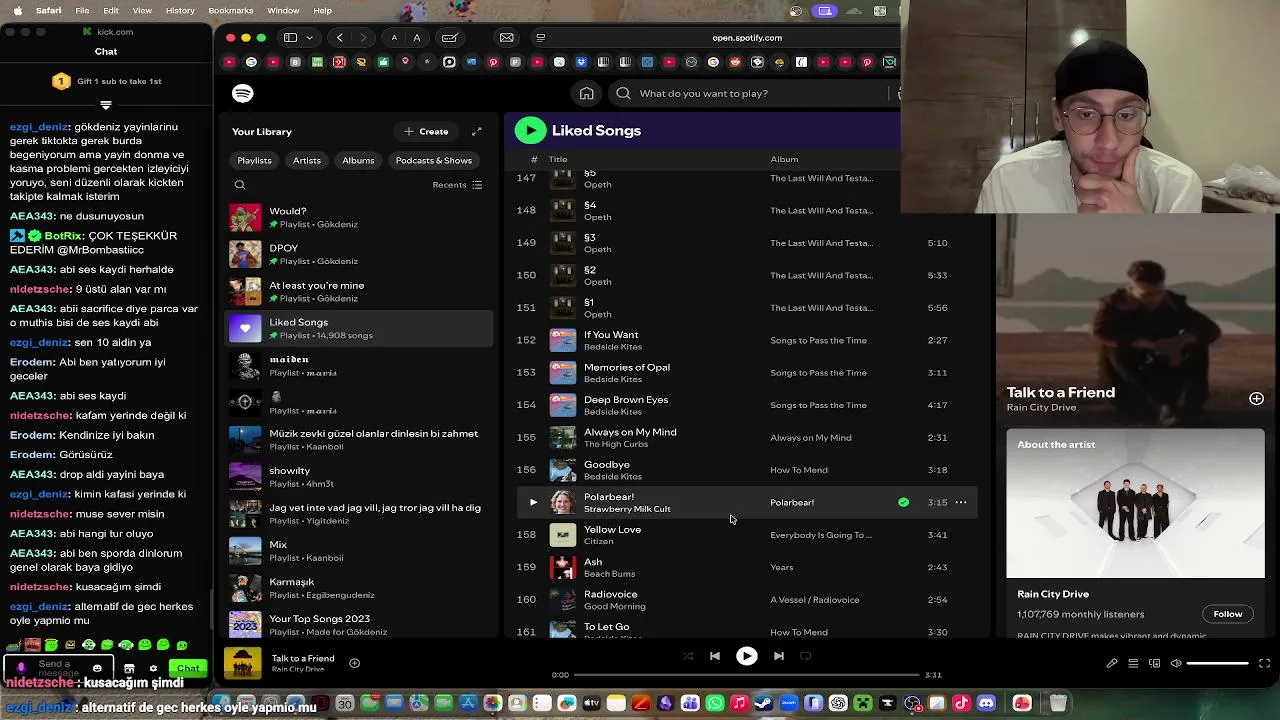Show Safari sidebar
This screenshot has height=720, width=1280.
290,38
